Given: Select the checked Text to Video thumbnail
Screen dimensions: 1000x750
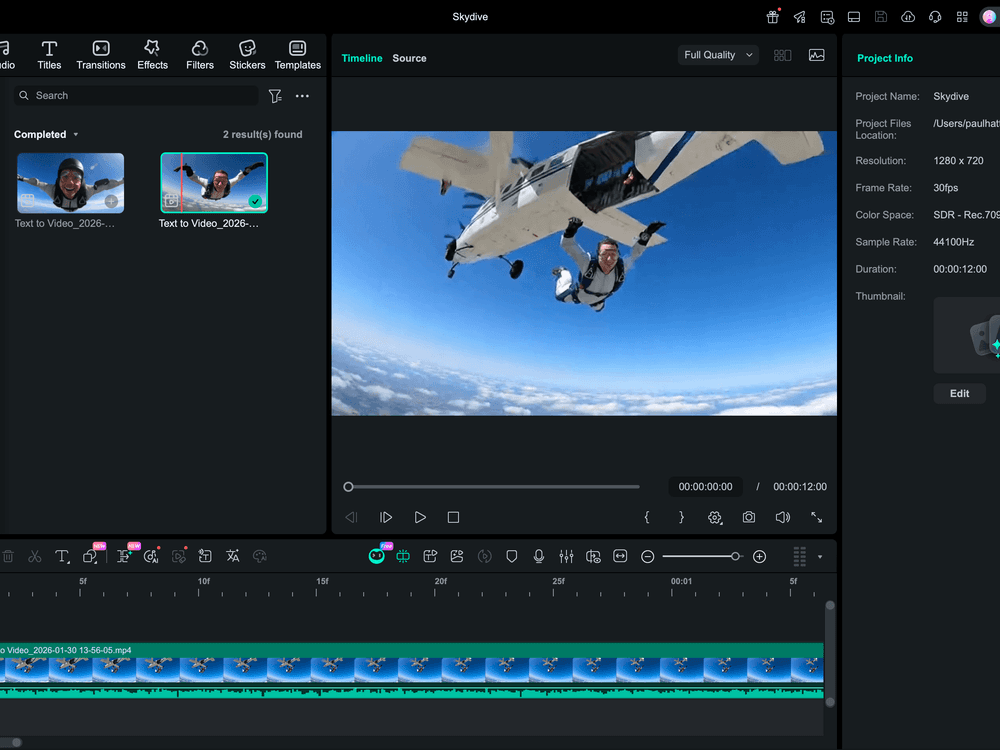Looking at the screenshot, I should click(x=213, y=184).
